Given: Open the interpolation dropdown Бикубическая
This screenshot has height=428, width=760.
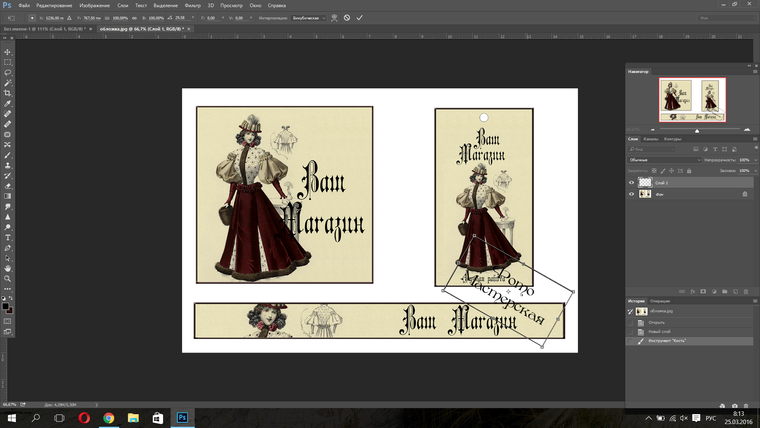Looking at the screenshot, I should point(309,18).
